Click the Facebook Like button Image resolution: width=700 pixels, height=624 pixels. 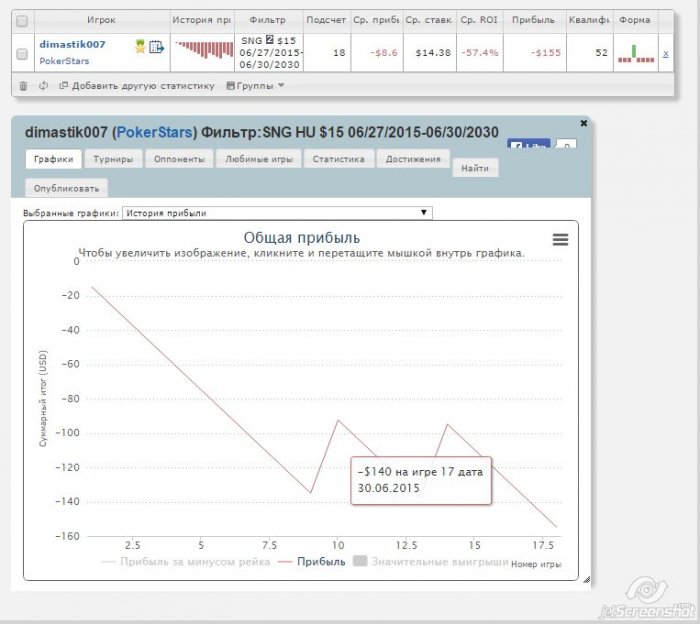(526, 146)
